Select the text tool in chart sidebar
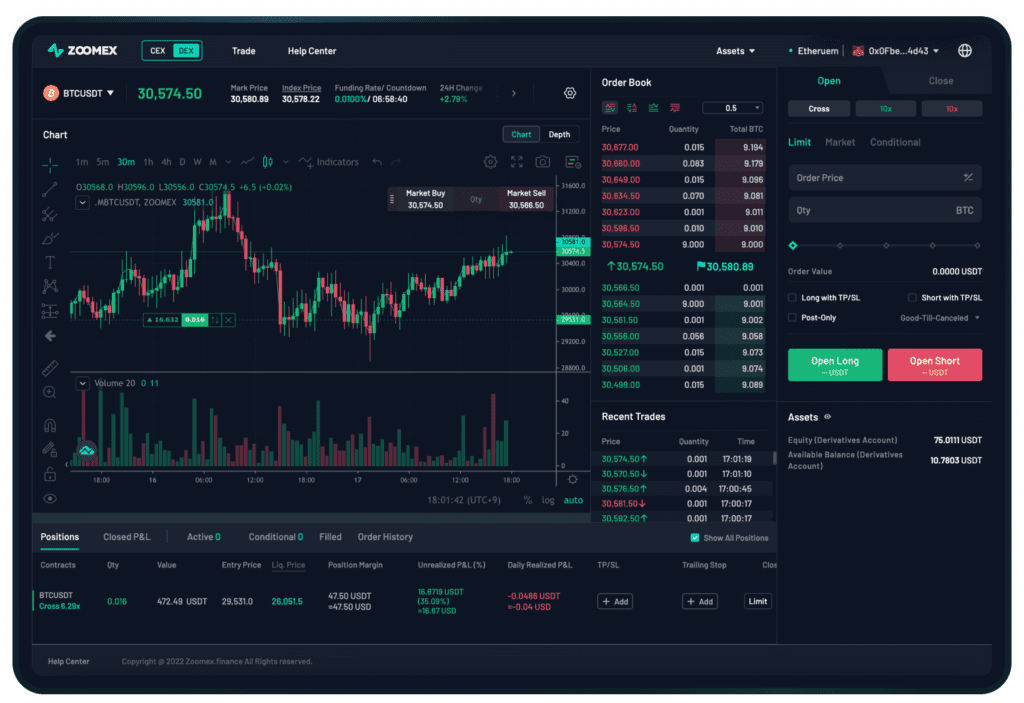The width and height of the screenshot is (1024, 703). point(50,263)
